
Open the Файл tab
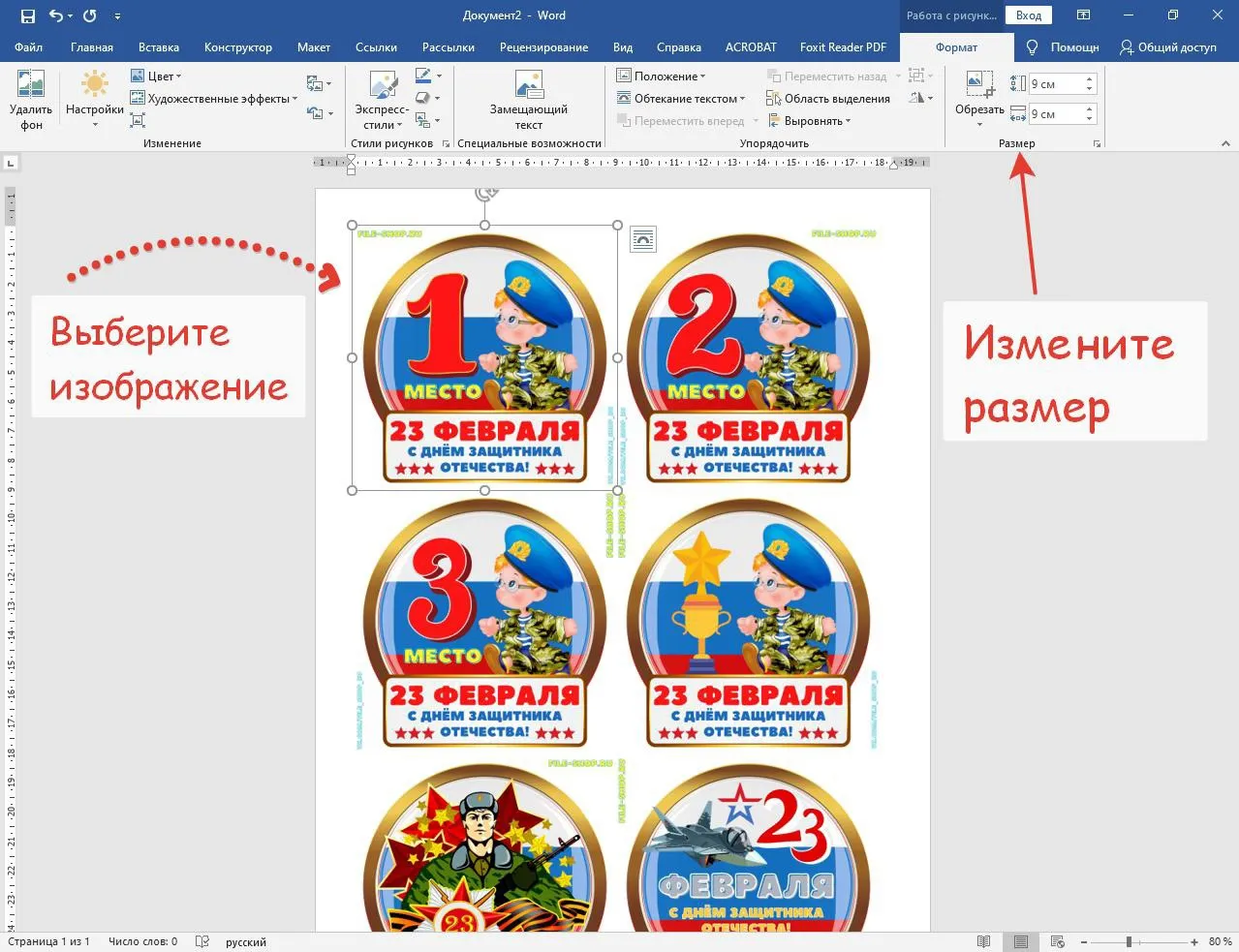[29, 47]
